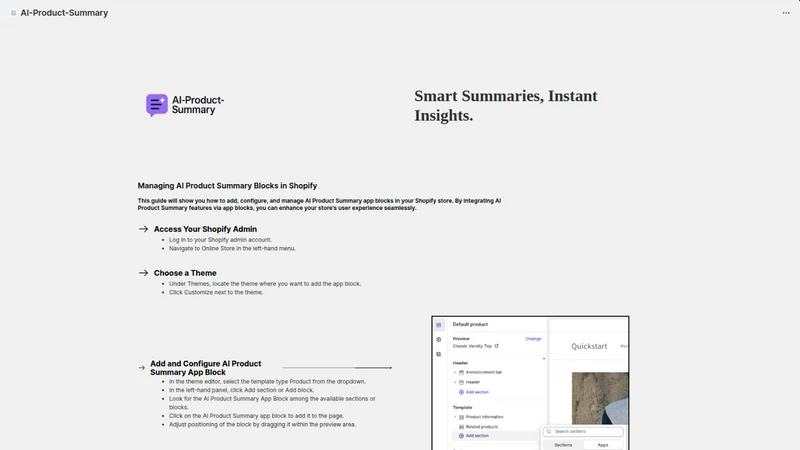The height and width of the screenshot is (450, 800).
Task: Click the Product information section icon
Action: point(461,417)
